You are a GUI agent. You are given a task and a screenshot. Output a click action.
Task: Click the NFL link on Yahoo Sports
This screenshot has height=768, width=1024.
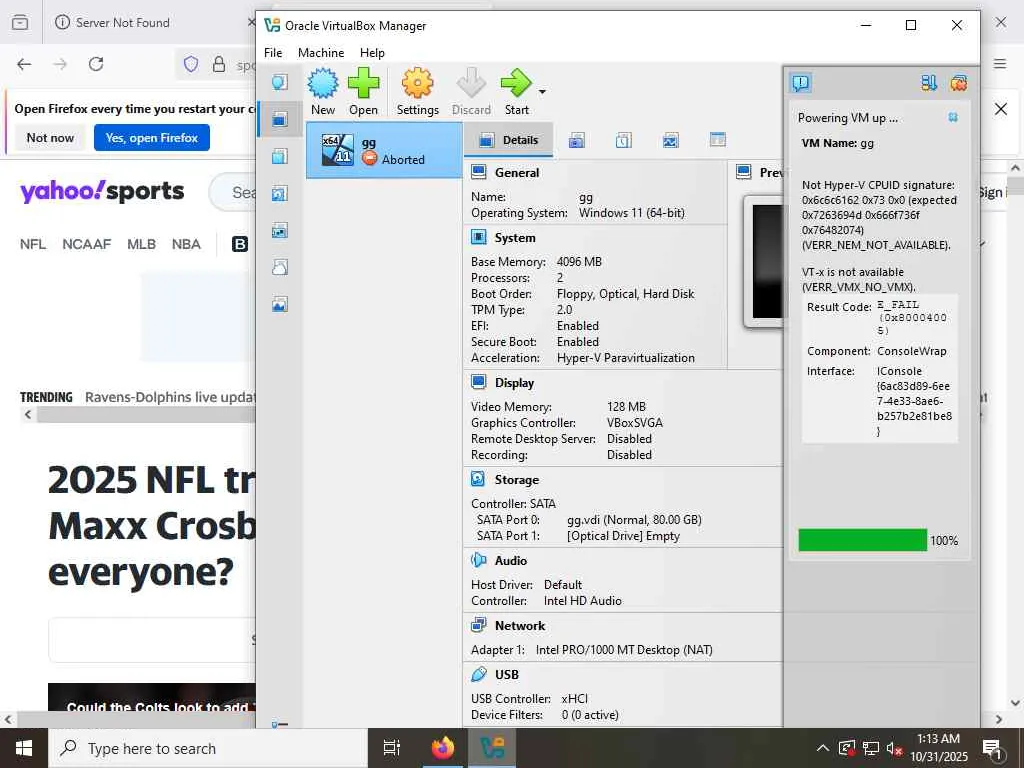point(33,244)
